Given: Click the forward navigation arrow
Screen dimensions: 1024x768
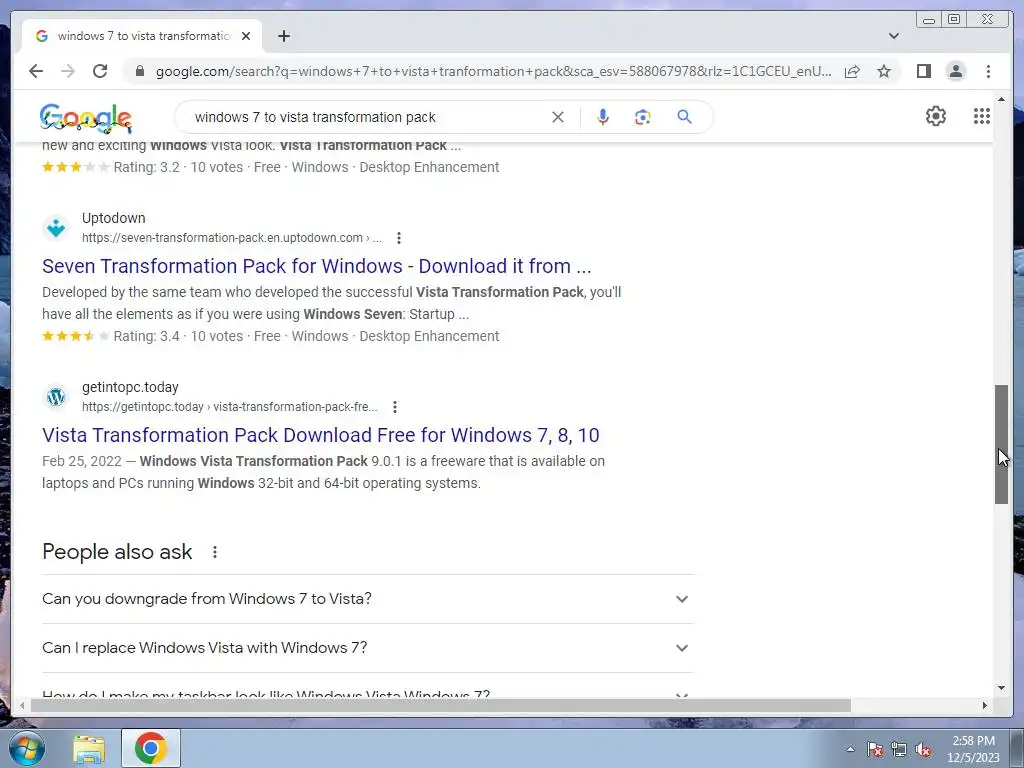Looking at the screenshot, I should 68,71.
